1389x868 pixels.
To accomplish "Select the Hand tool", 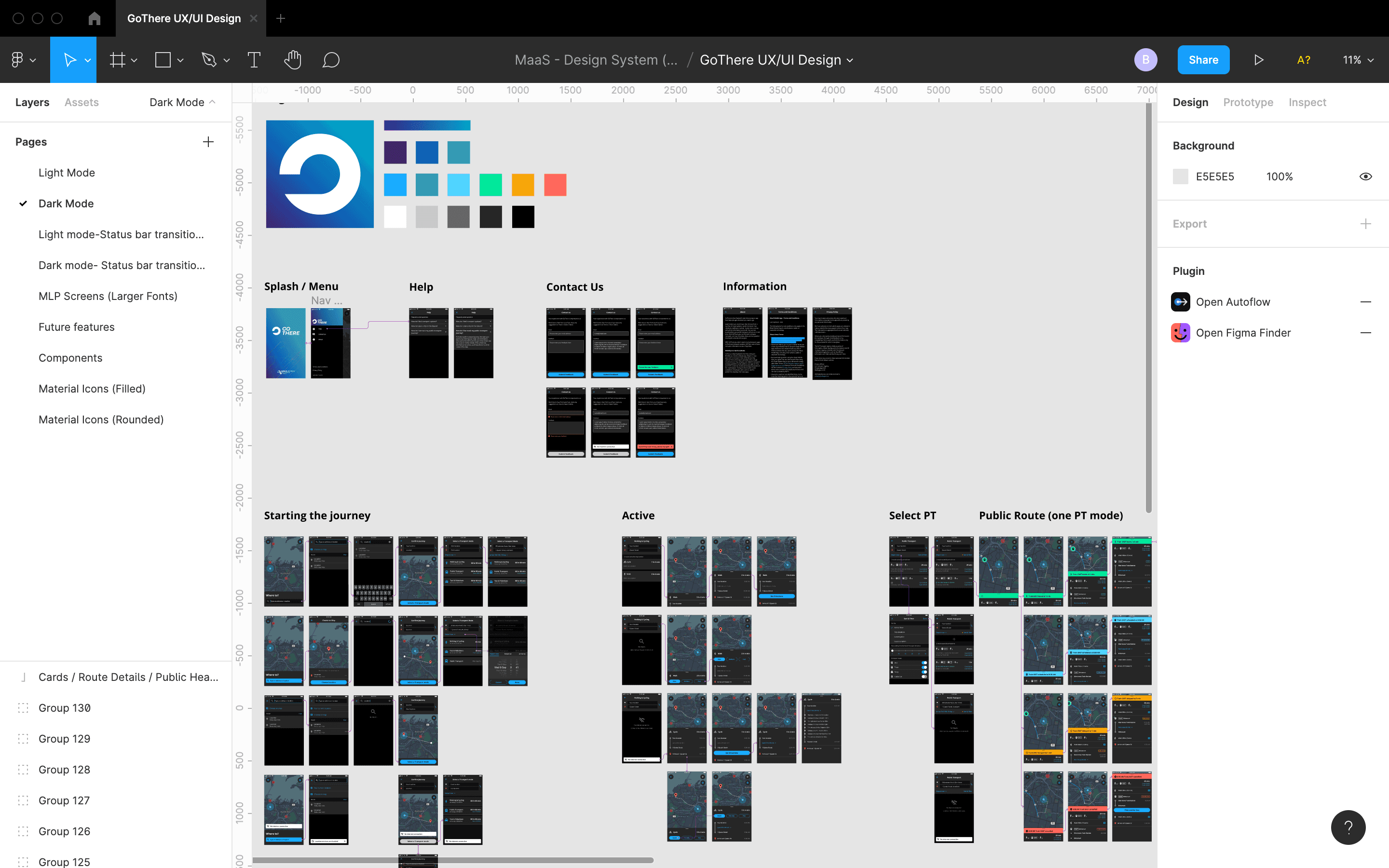I will (293, 60).
